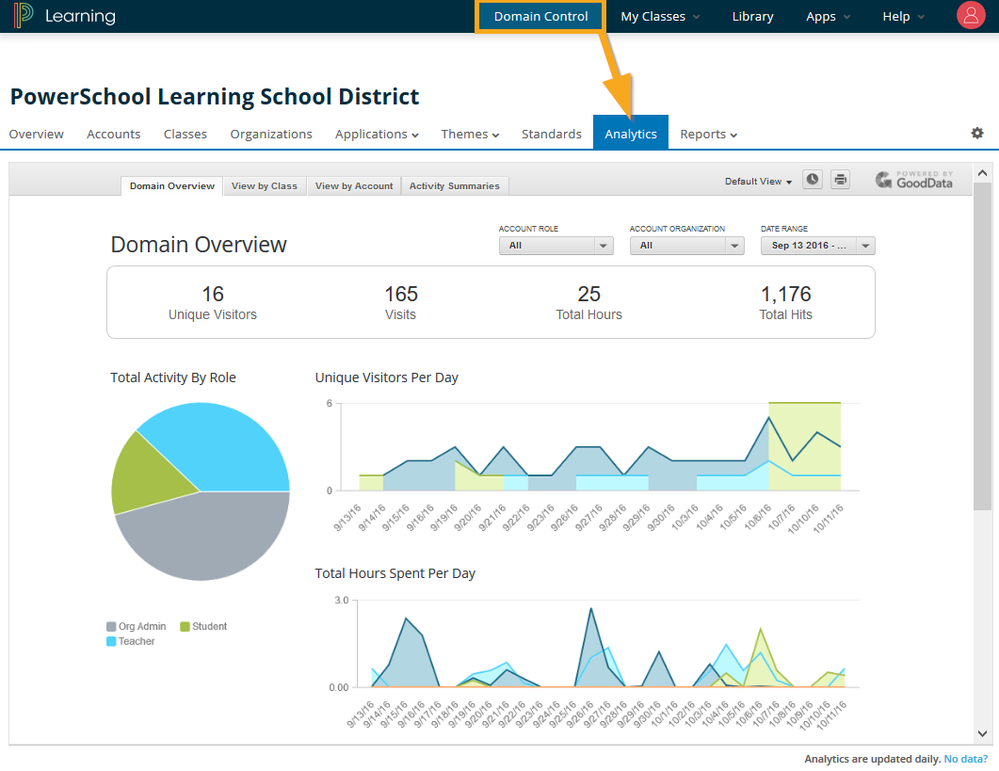
Task: Click the GoodData logo
Action: (x=914, y=180)
